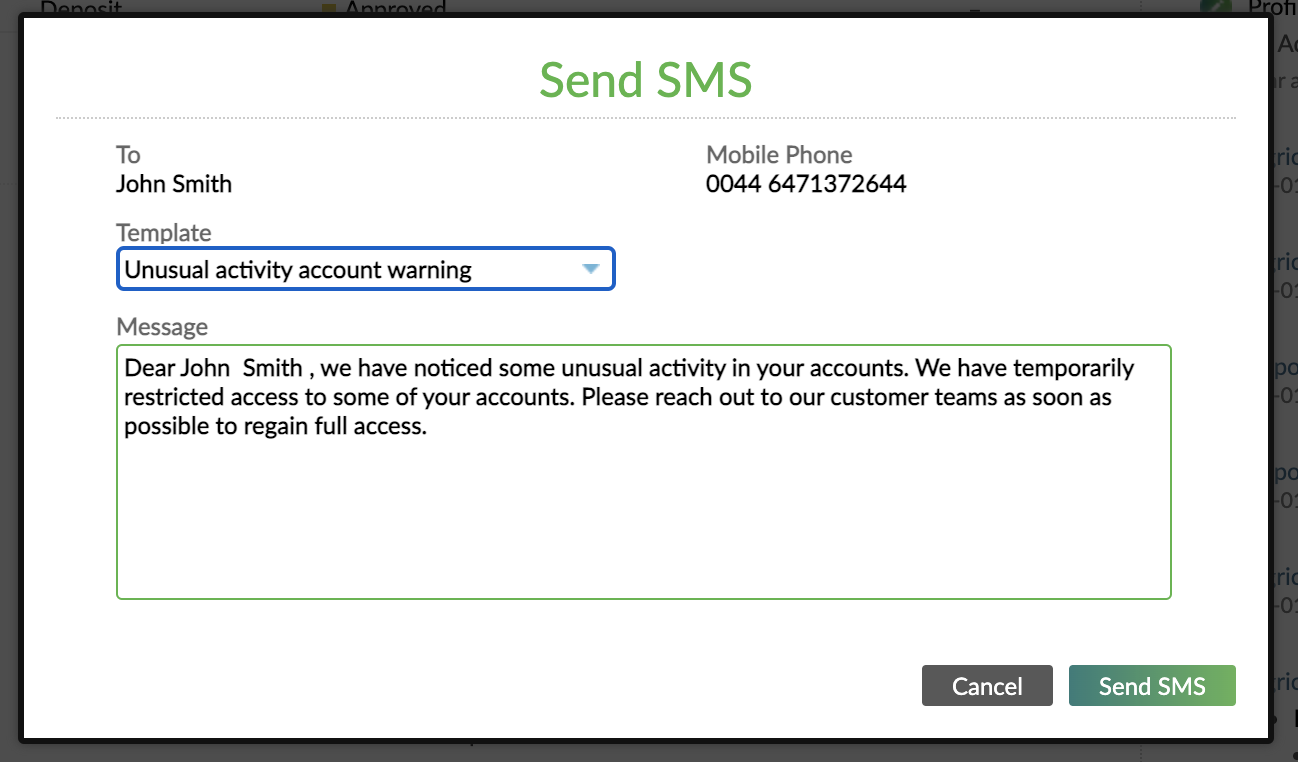Click the Template field label
1298x762 pixels.
click(x=163, y=232)
